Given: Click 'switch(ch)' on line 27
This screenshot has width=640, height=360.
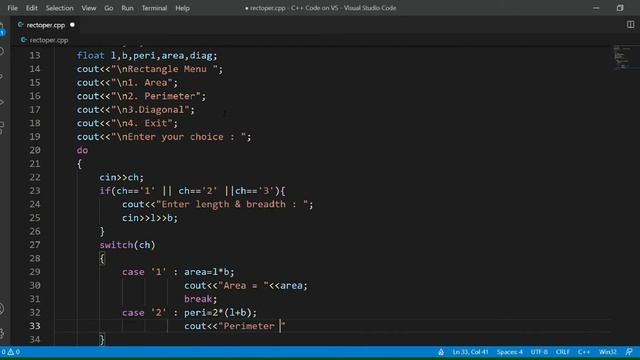Looking at the screenshot, I should pos(127,245).
